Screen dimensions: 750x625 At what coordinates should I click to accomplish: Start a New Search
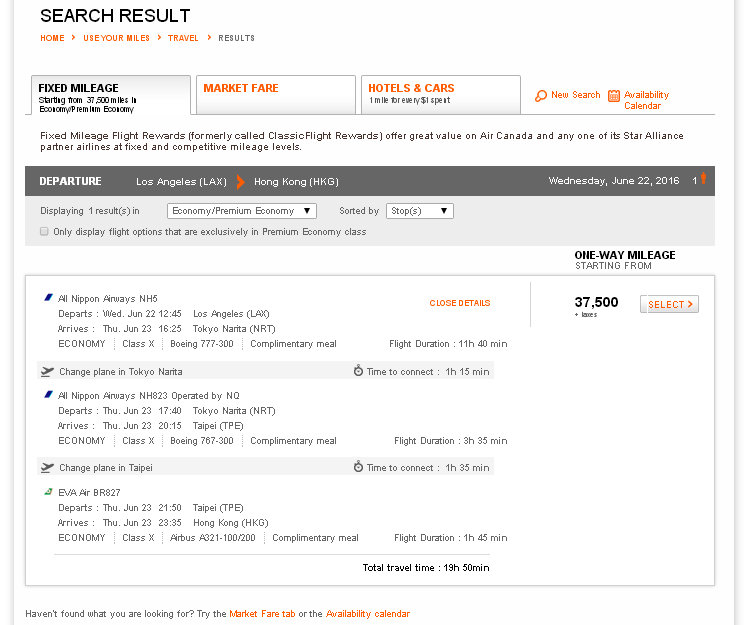pos(575,95)
